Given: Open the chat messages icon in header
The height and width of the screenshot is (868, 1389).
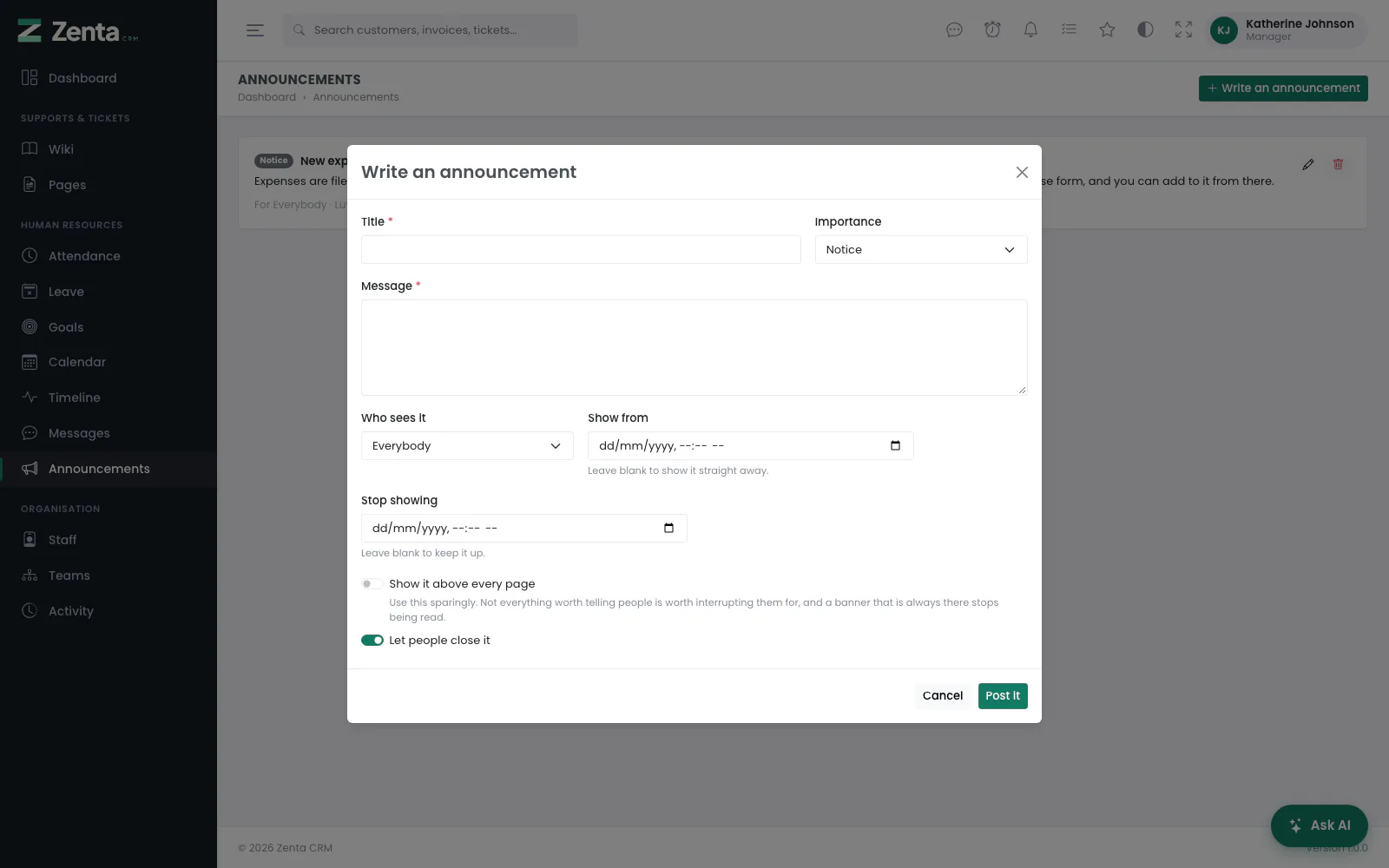Looking at the screenshot, I should pos(954,30).
